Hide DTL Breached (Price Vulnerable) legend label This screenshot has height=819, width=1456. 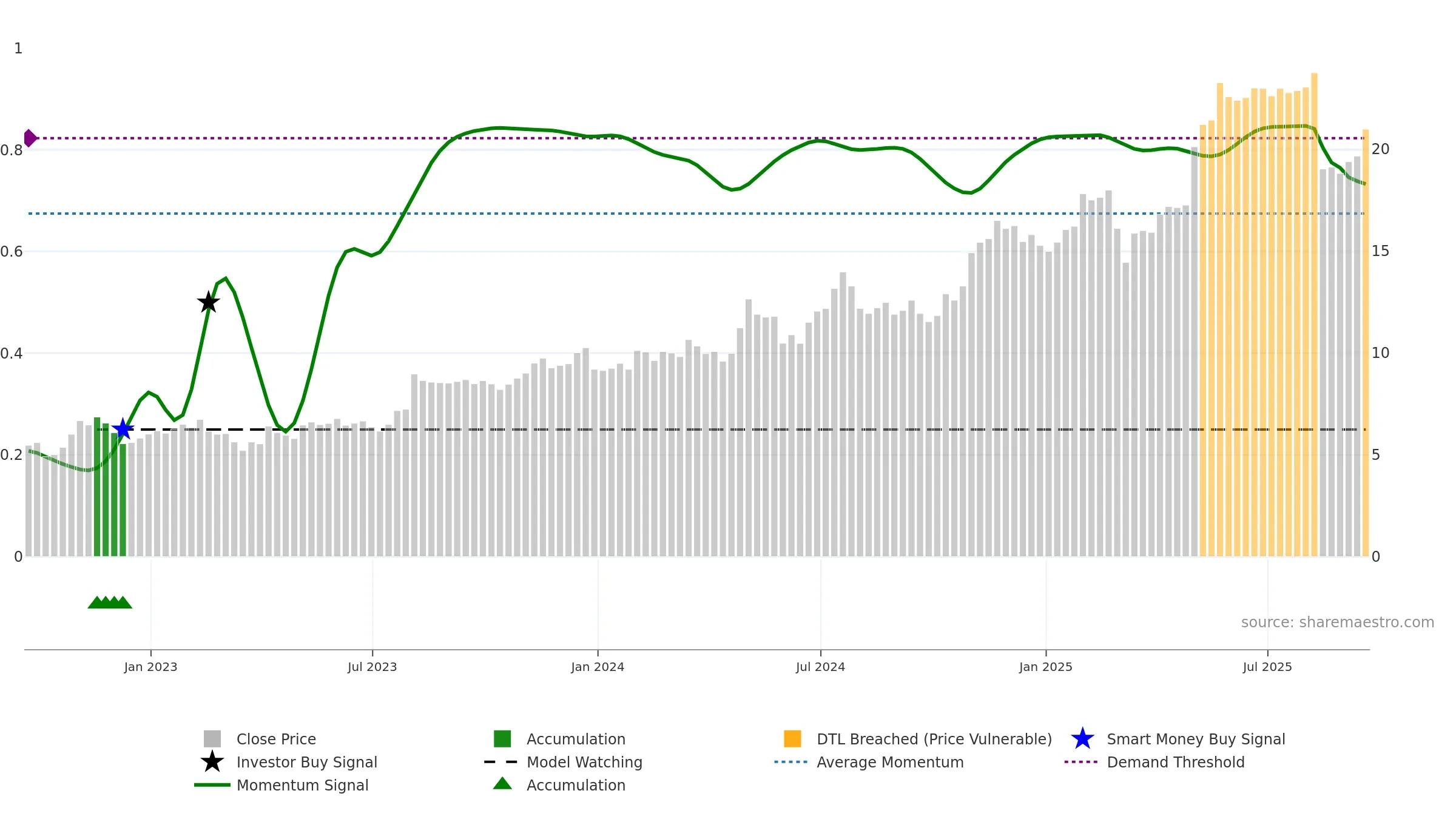tap(934, 739)
